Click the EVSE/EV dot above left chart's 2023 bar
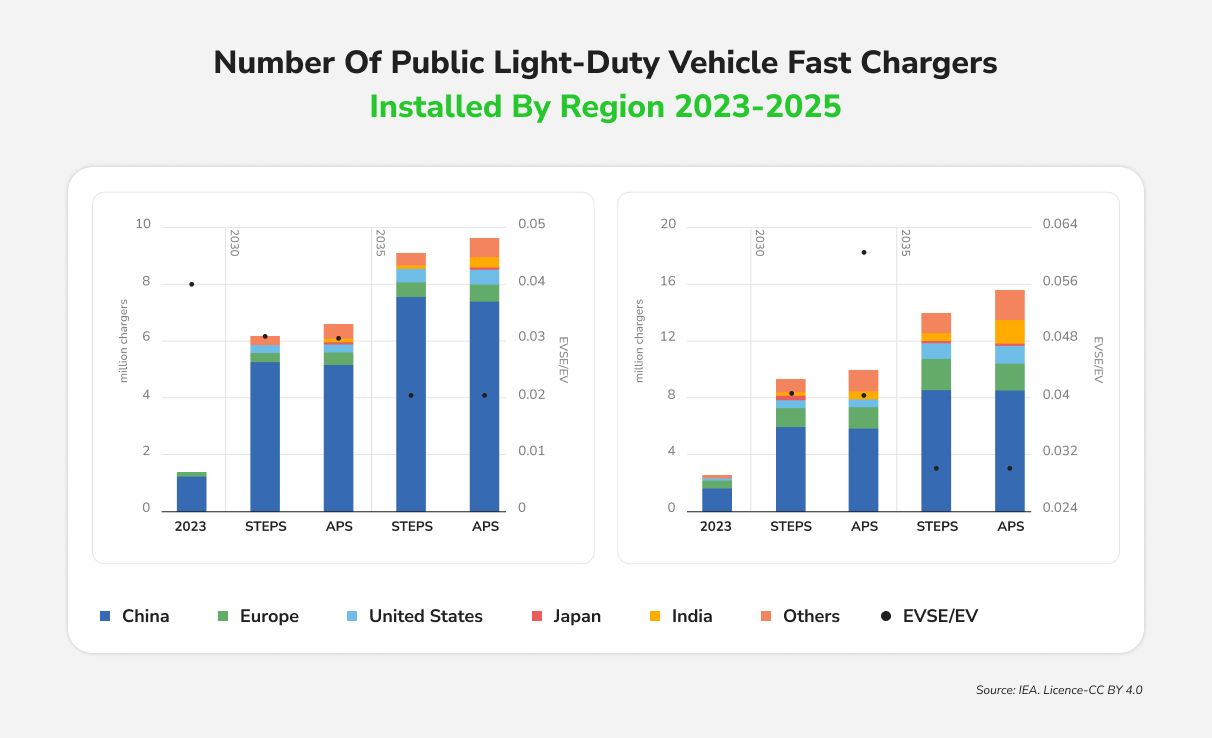 click(x=191, y=284)
